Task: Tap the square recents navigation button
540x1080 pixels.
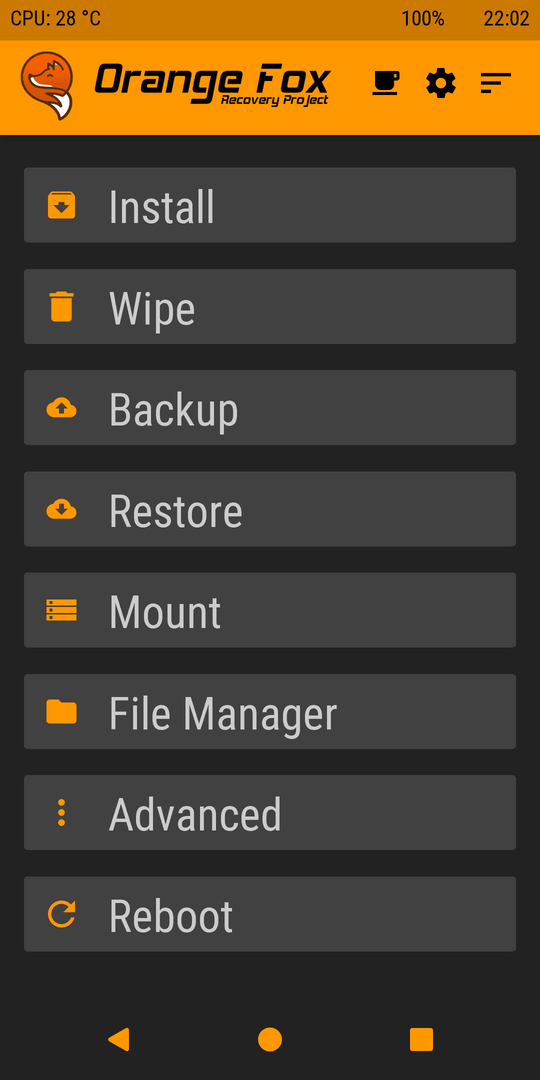Action: [x=422, y=1039]
